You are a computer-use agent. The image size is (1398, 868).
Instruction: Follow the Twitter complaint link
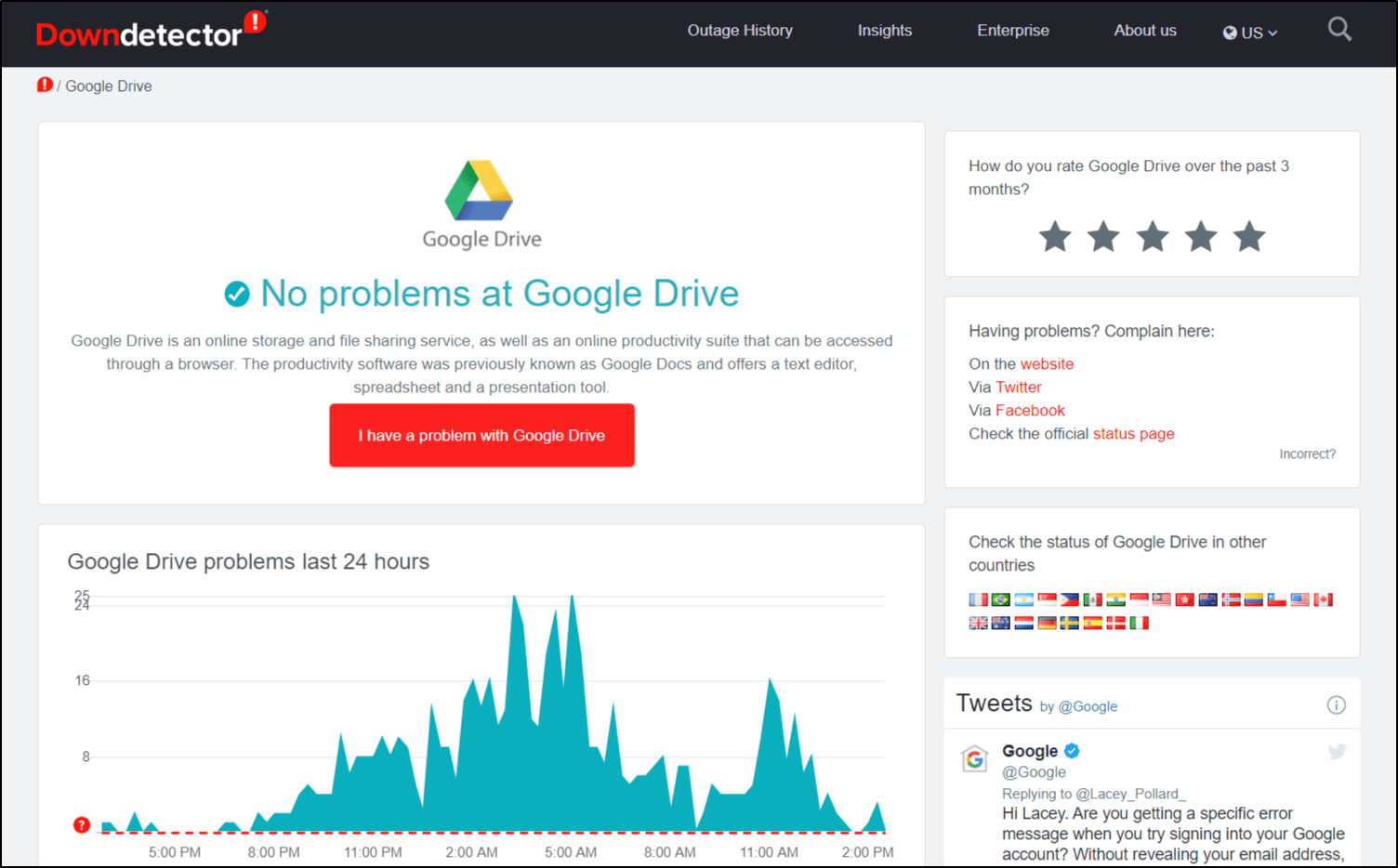click(x=1019, y=388)
